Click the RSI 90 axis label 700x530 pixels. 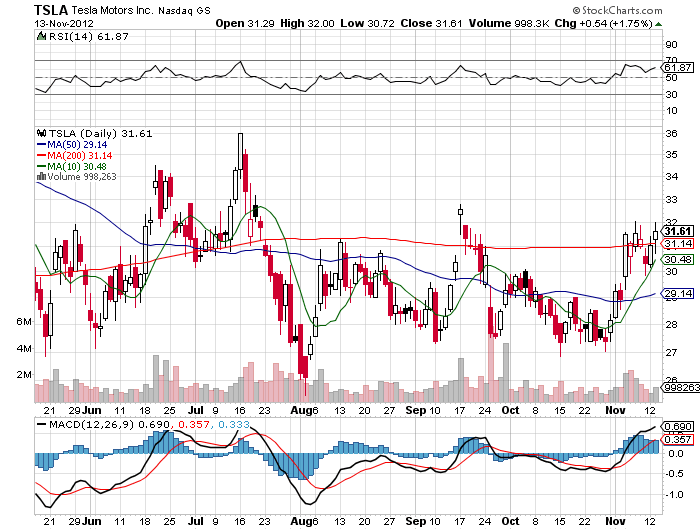(x=671, y=44)
